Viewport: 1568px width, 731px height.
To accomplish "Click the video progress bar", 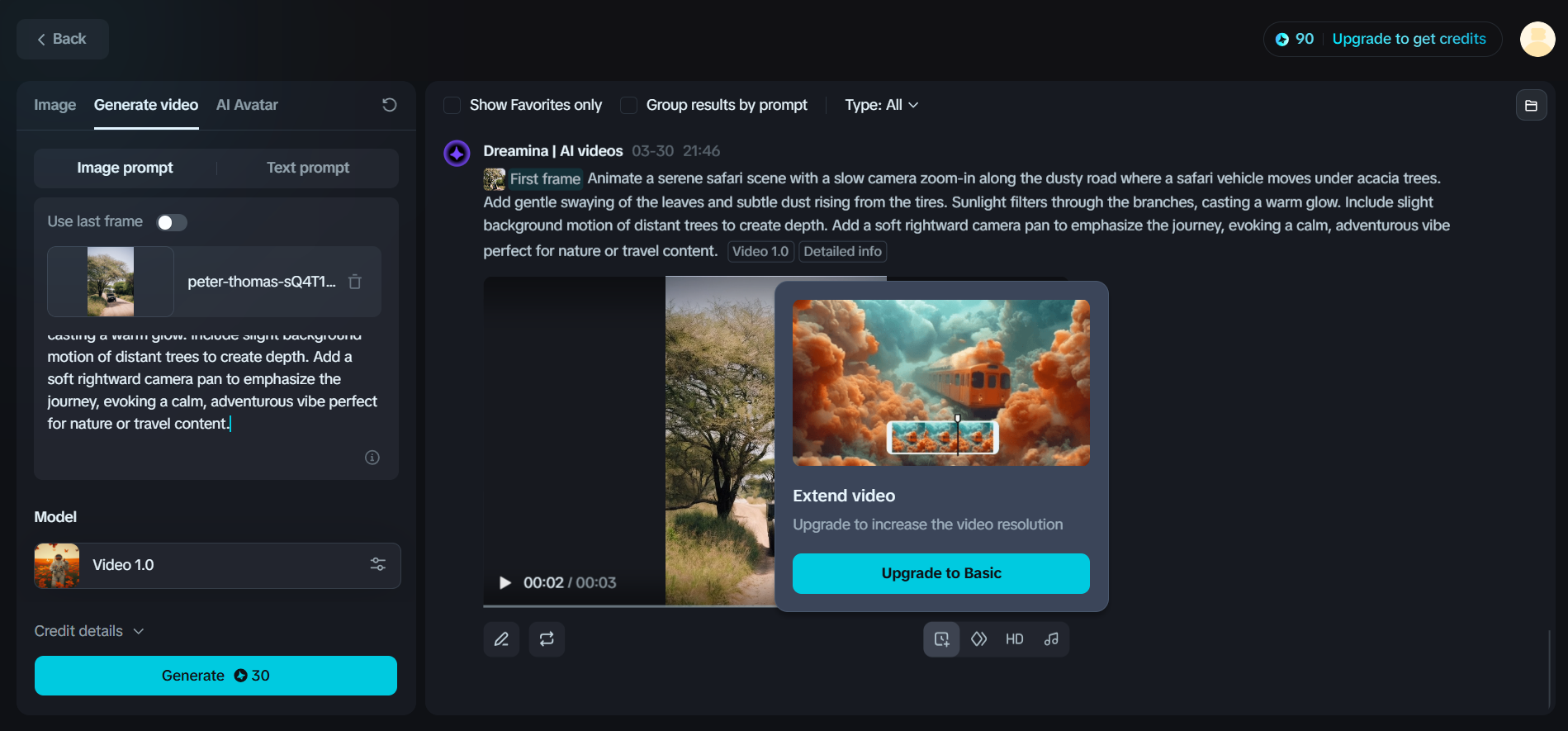I will [629, 606].
